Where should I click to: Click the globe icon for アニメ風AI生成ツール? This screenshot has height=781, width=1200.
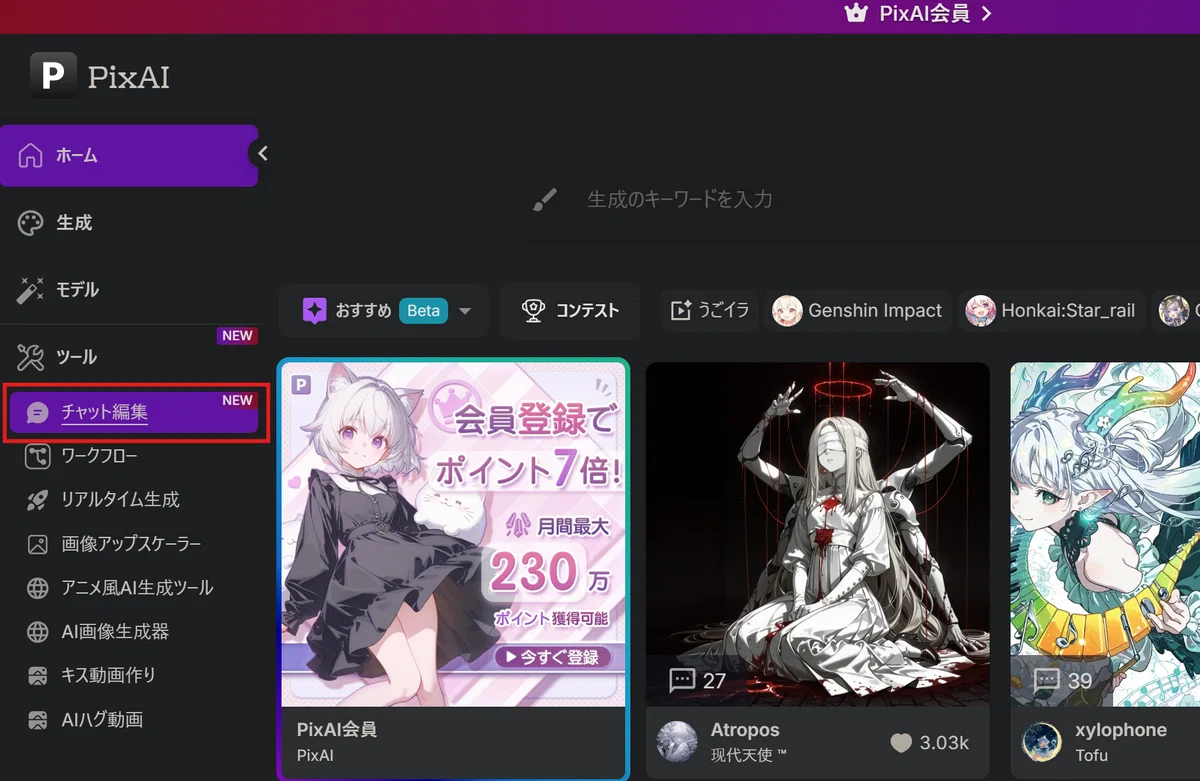[38, 588]
